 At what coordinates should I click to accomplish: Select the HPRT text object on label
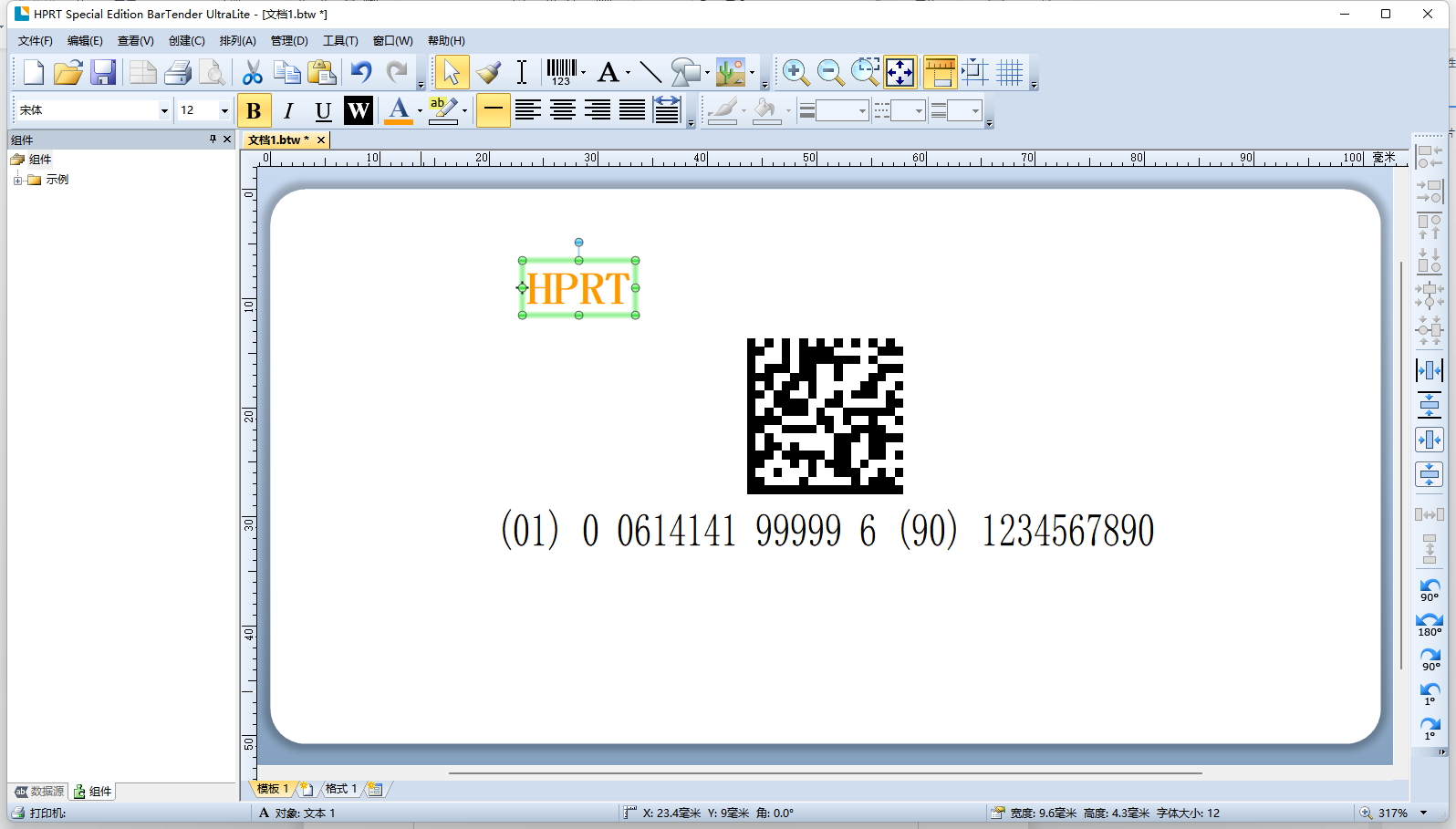pos(578,288)
